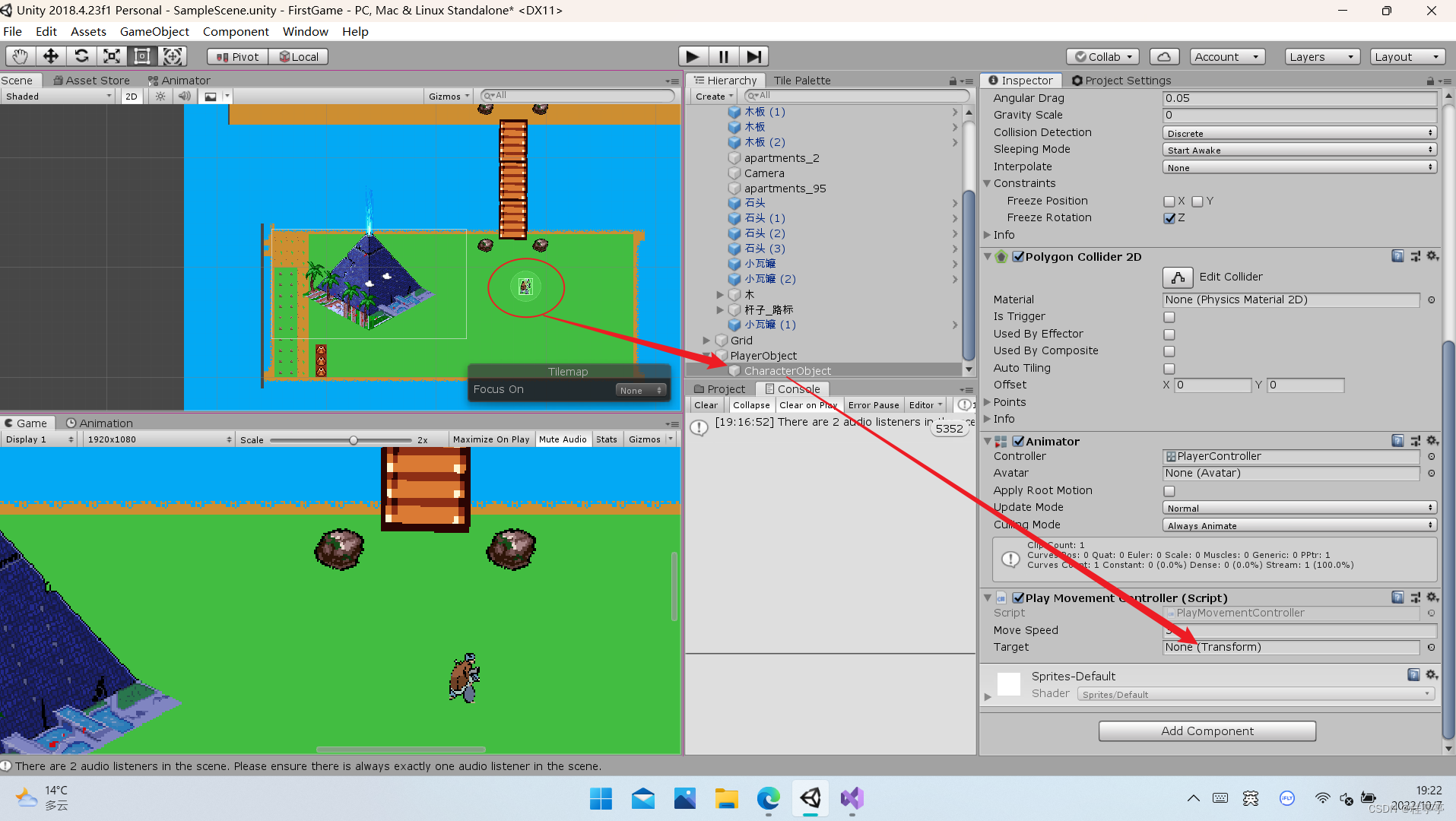Click the Step frame button
The width and height of the screenshot is (1456, 821).
pyautogui.click(x=754, y=55)
